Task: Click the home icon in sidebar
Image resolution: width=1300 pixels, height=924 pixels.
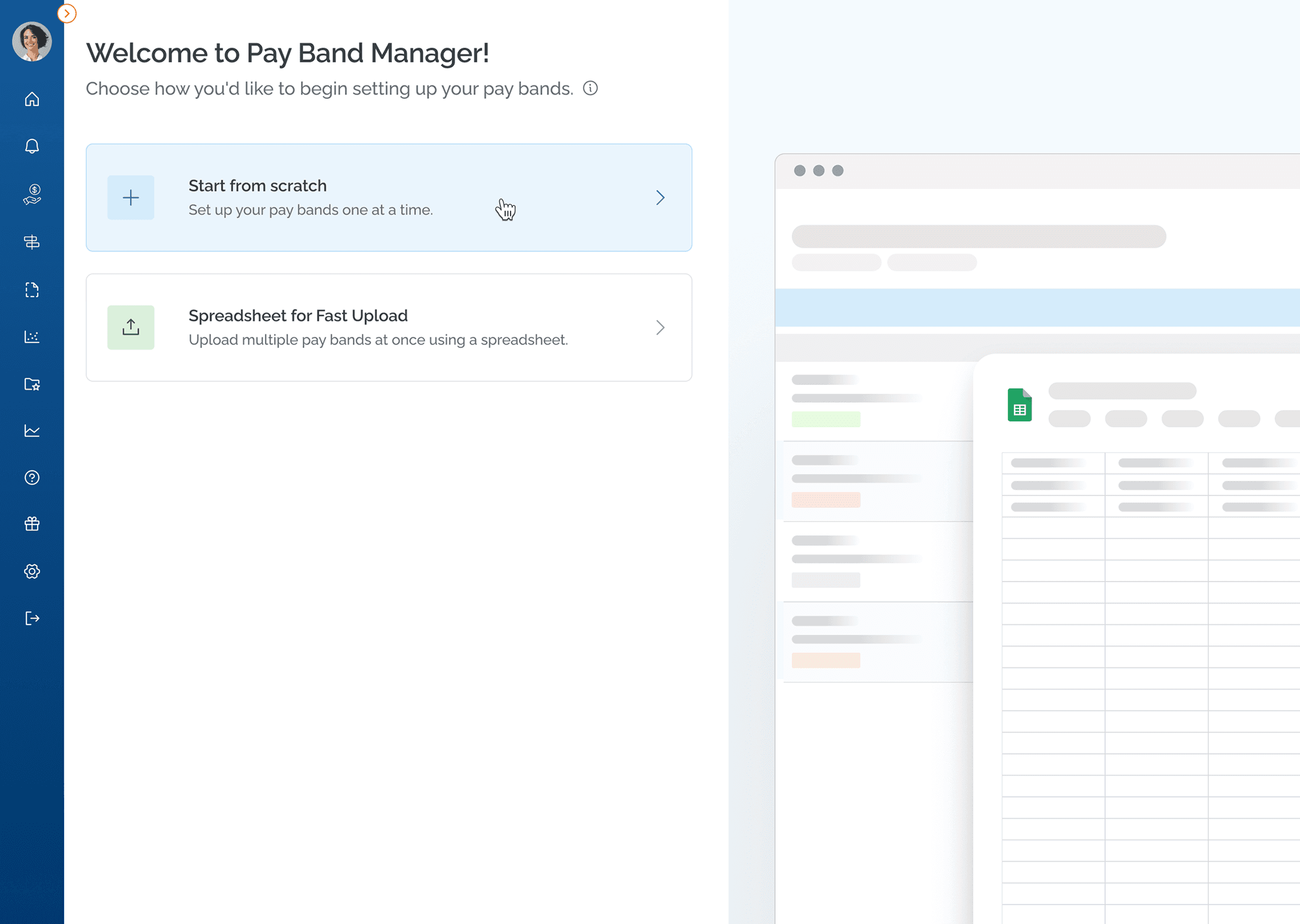Action: 32,99
